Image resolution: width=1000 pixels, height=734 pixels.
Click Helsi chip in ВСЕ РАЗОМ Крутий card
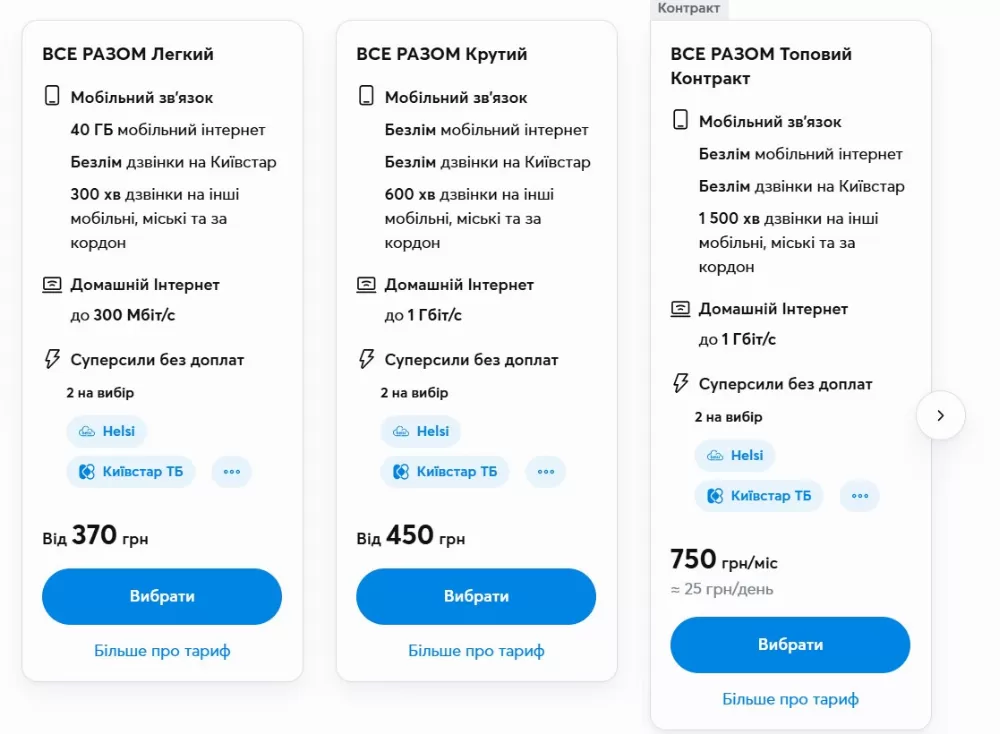tap(421, 431)
